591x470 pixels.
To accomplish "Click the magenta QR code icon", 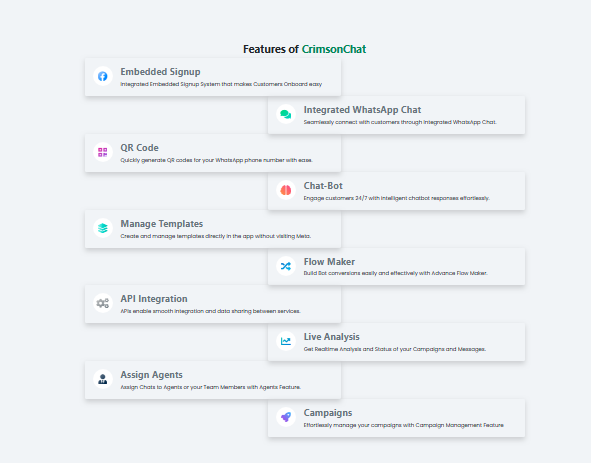I will (103, 152).
